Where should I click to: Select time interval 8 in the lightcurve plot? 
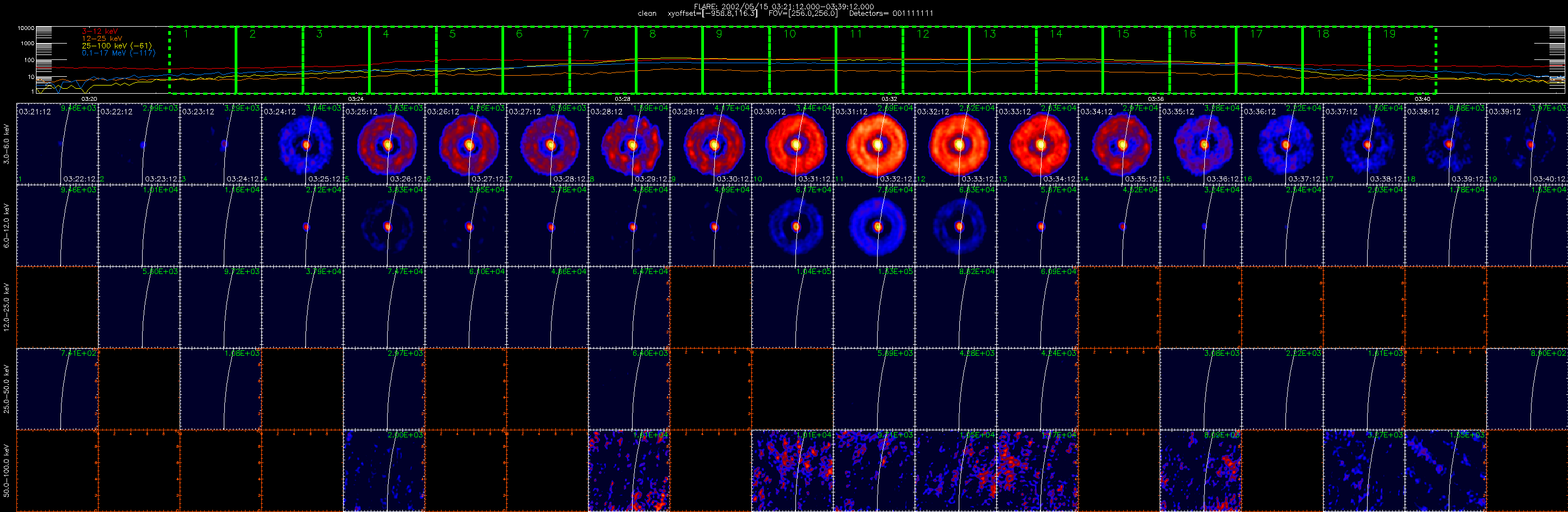click(x=669, y=60)
